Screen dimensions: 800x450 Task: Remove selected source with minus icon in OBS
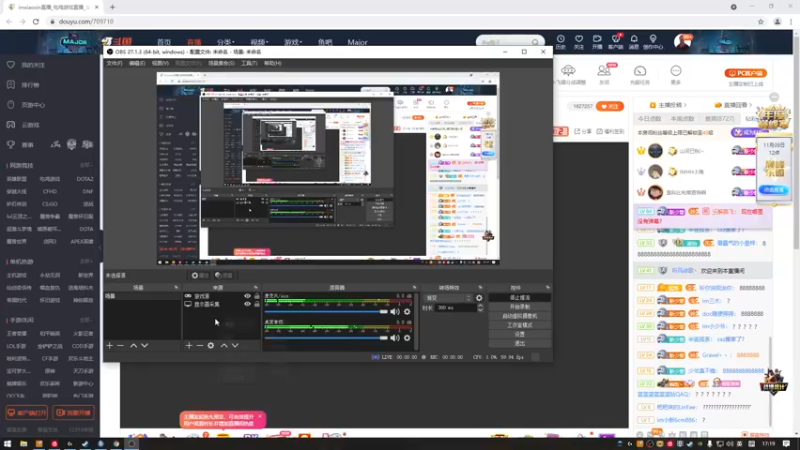point(200,345)
